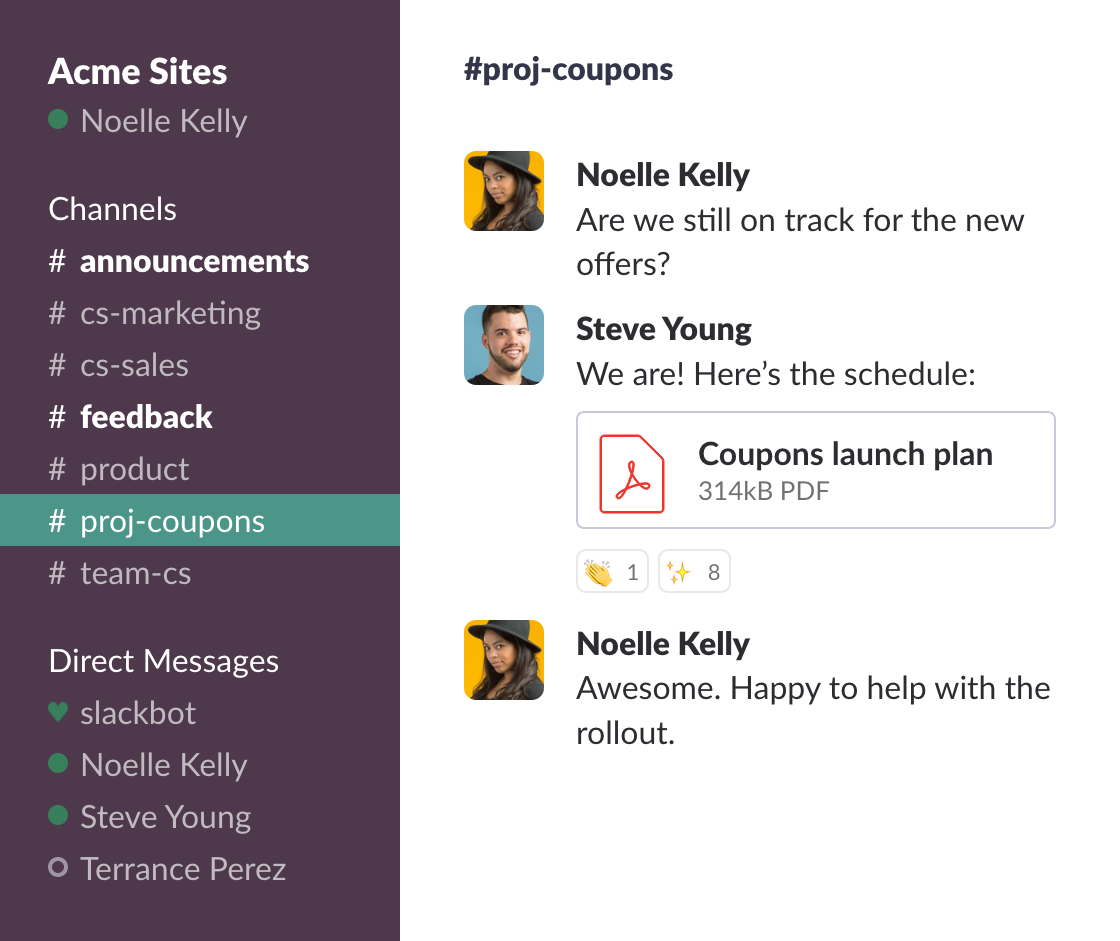Expand the Direct Messages section header
The image size is (1120, 941).
164,661
